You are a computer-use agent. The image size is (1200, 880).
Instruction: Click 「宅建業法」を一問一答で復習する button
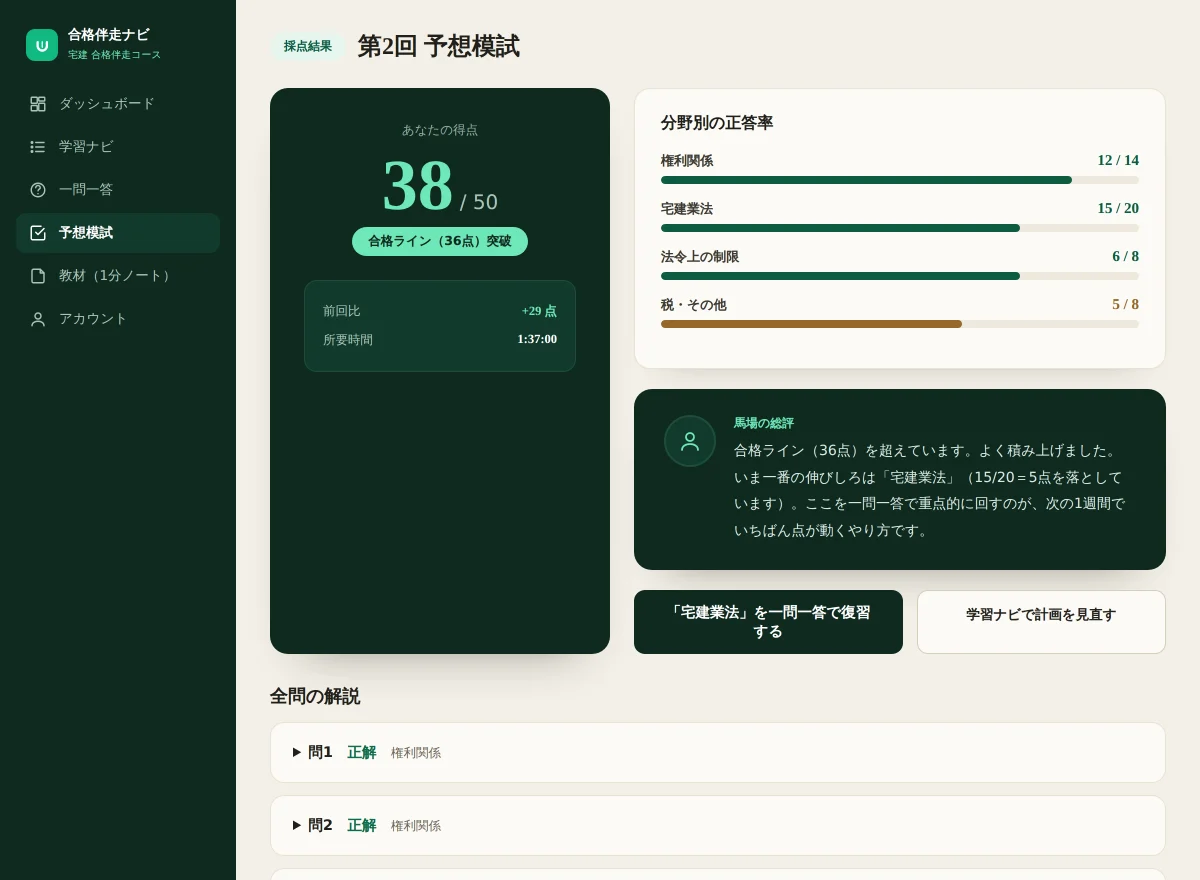click(768, 622)
